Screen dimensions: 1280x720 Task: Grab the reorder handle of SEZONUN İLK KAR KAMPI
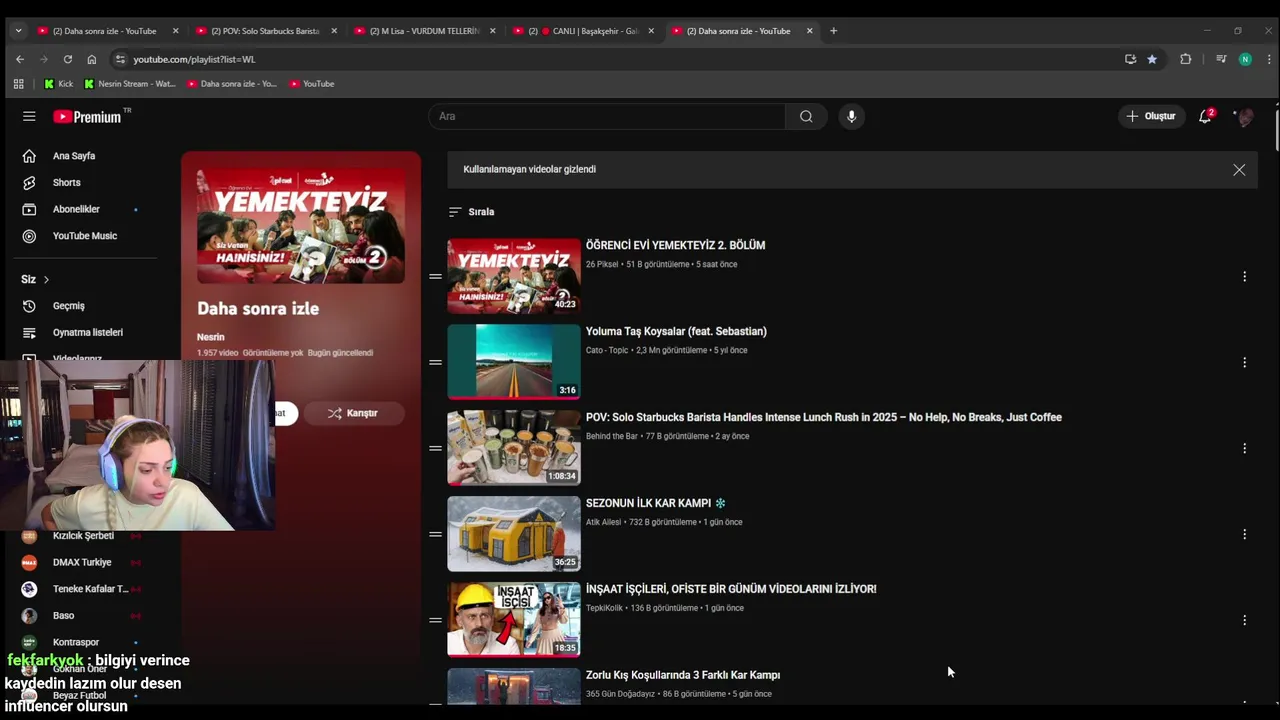coord(435,534)
